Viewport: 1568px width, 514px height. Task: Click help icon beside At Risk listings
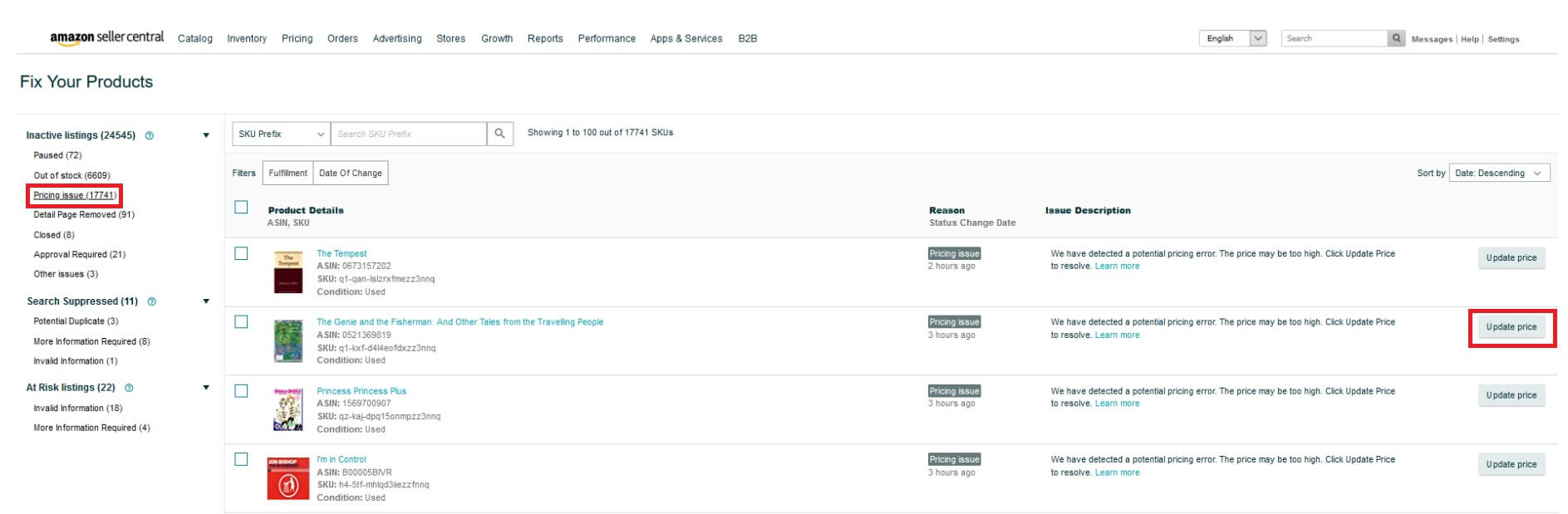click(x=129, y=388)
